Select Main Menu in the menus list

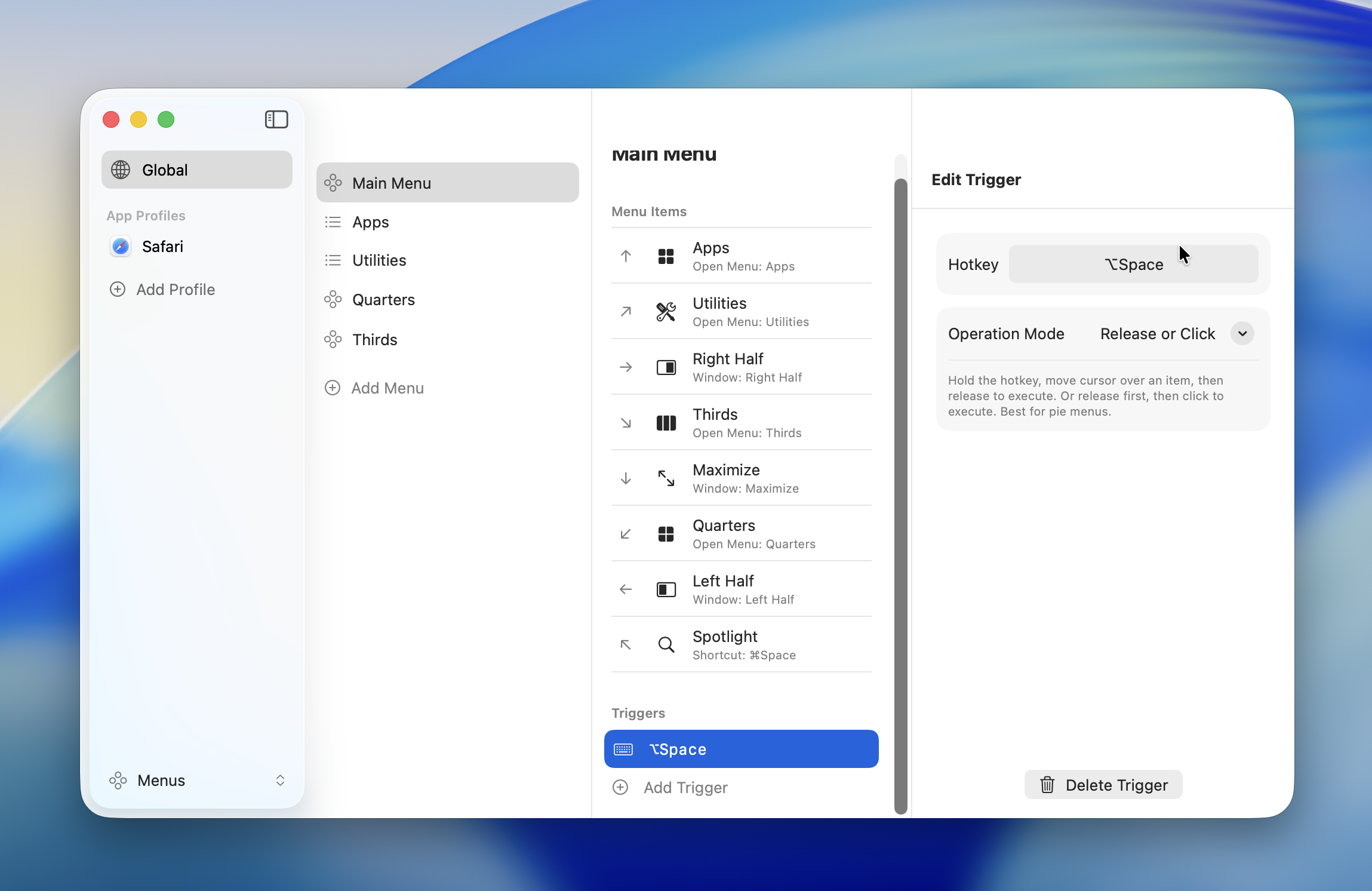click(391, 182)
